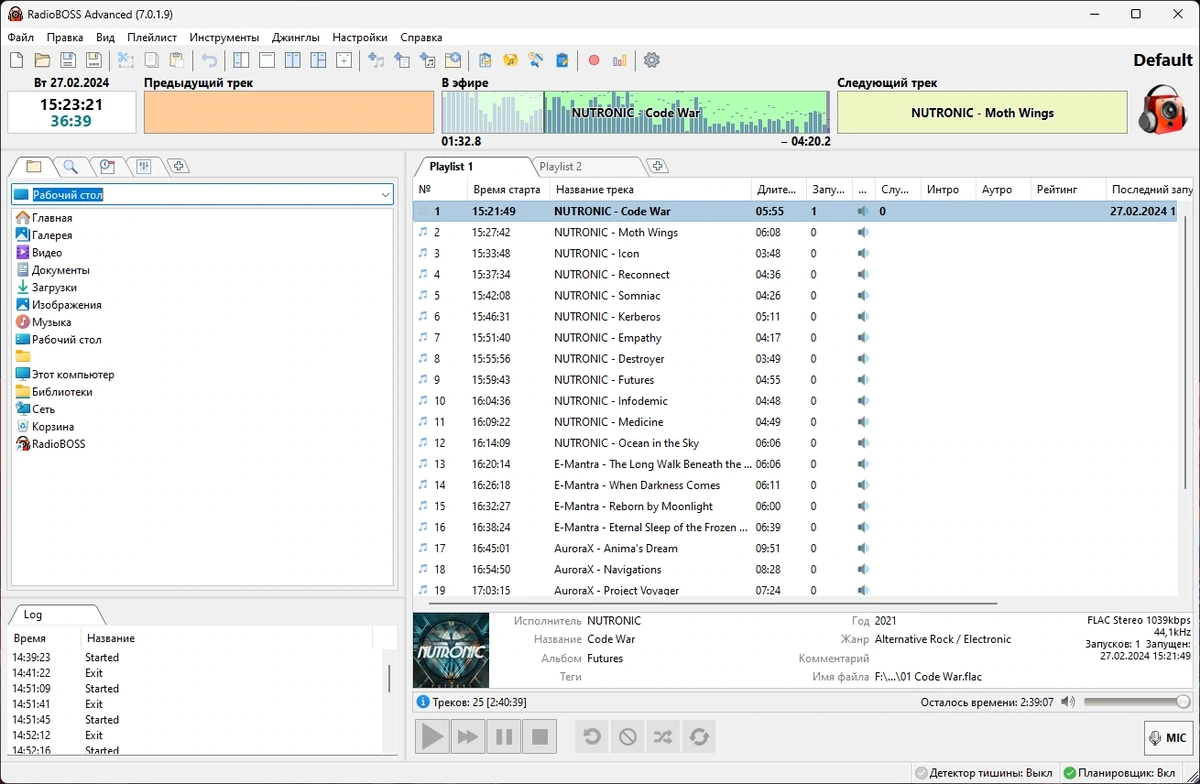Viewport: 1200px width, 784px height.
Task: Add a new playlist tab with the plus tab
Action: pos(657,167)
